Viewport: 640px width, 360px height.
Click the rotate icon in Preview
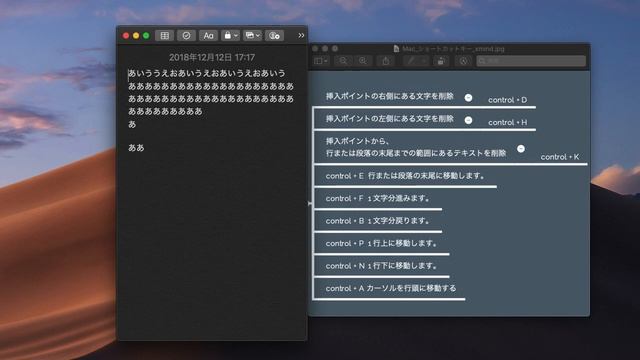pyautogui.click(x=441, y=61)
